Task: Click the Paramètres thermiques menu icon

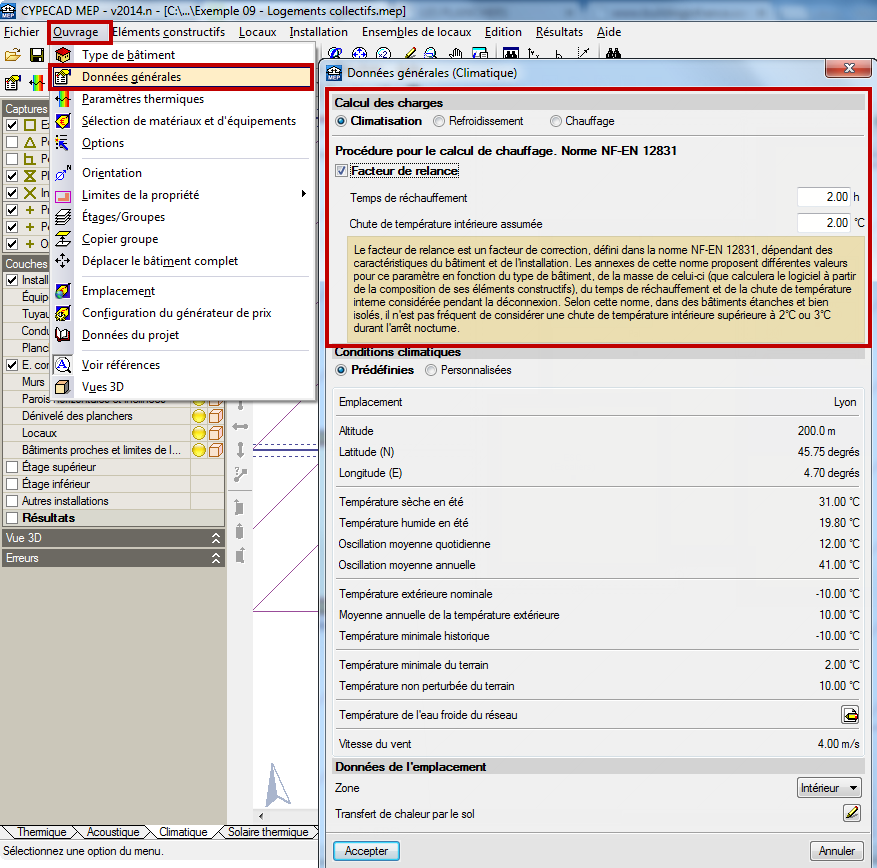Action: tap(63, 99)
